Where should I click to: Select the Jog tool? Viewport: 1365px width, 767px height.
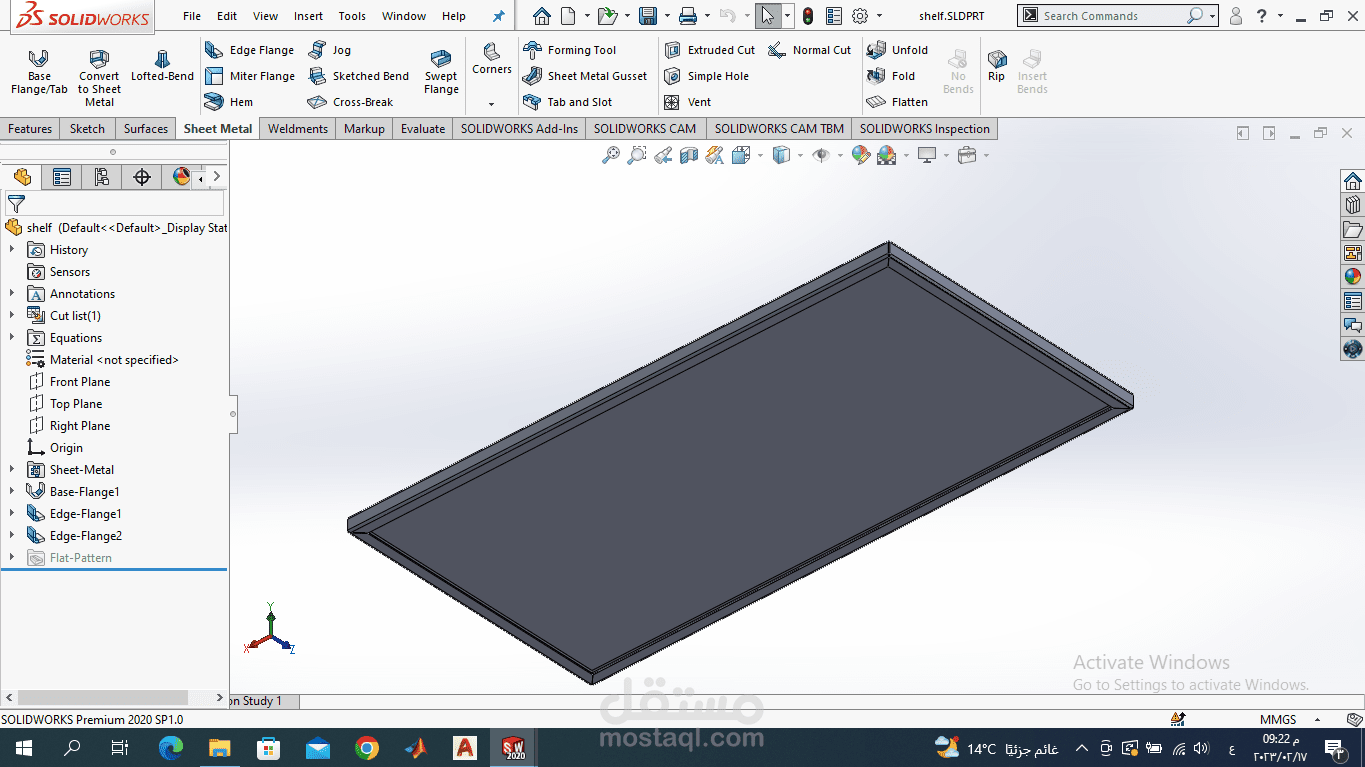330,50
